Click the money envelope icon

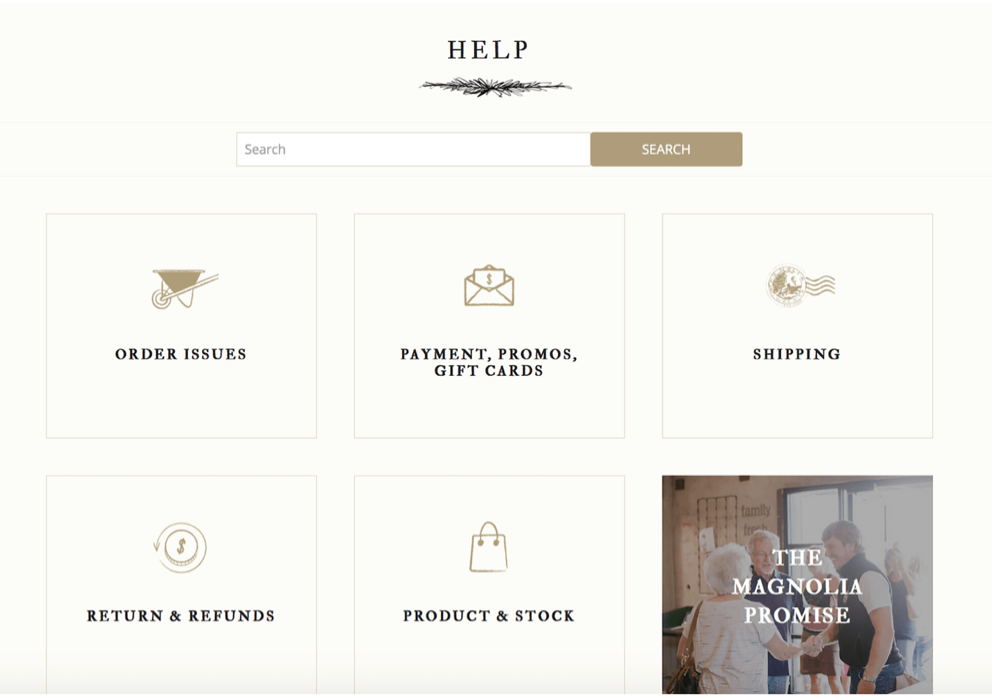(x=489, y=285)
